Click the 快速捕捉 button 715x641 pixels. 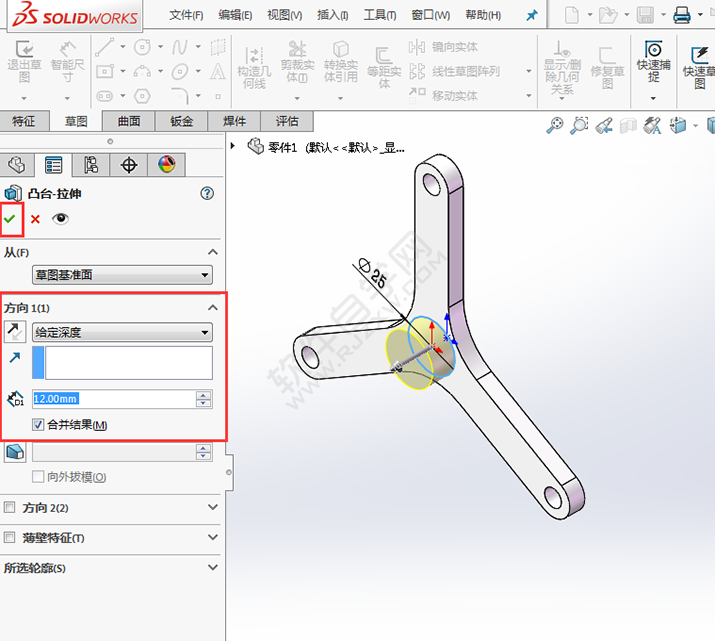[653, 62]
